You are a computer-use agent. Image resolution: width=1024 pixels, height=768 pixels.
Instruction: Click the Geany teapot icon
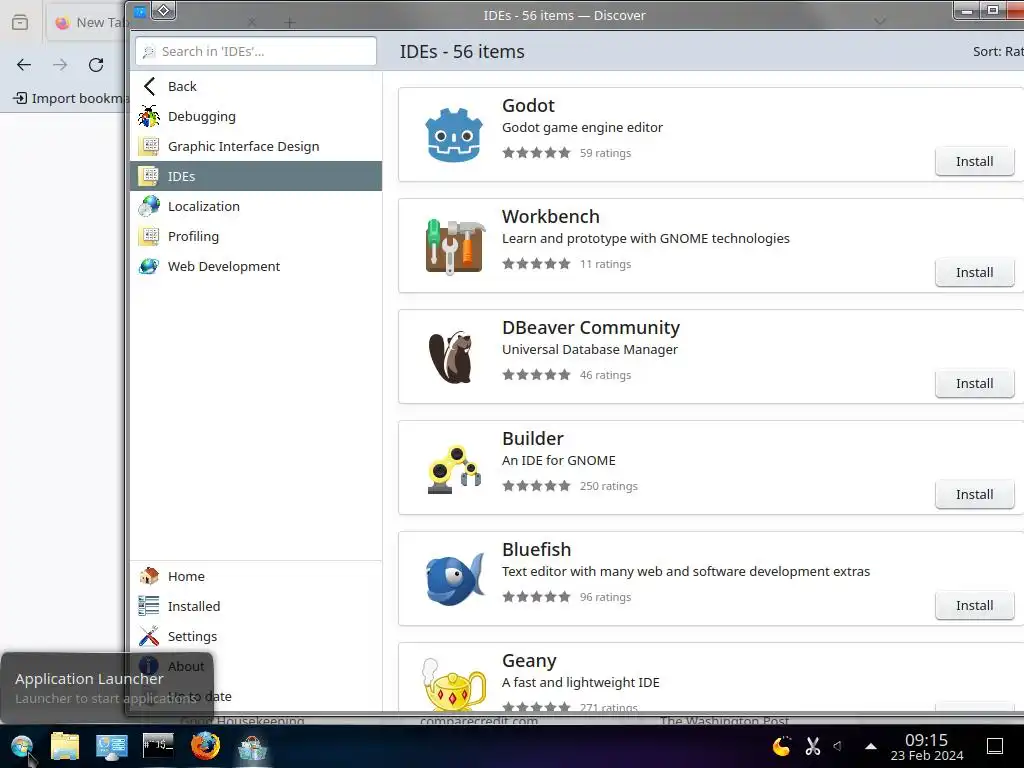tap(455, 684)
